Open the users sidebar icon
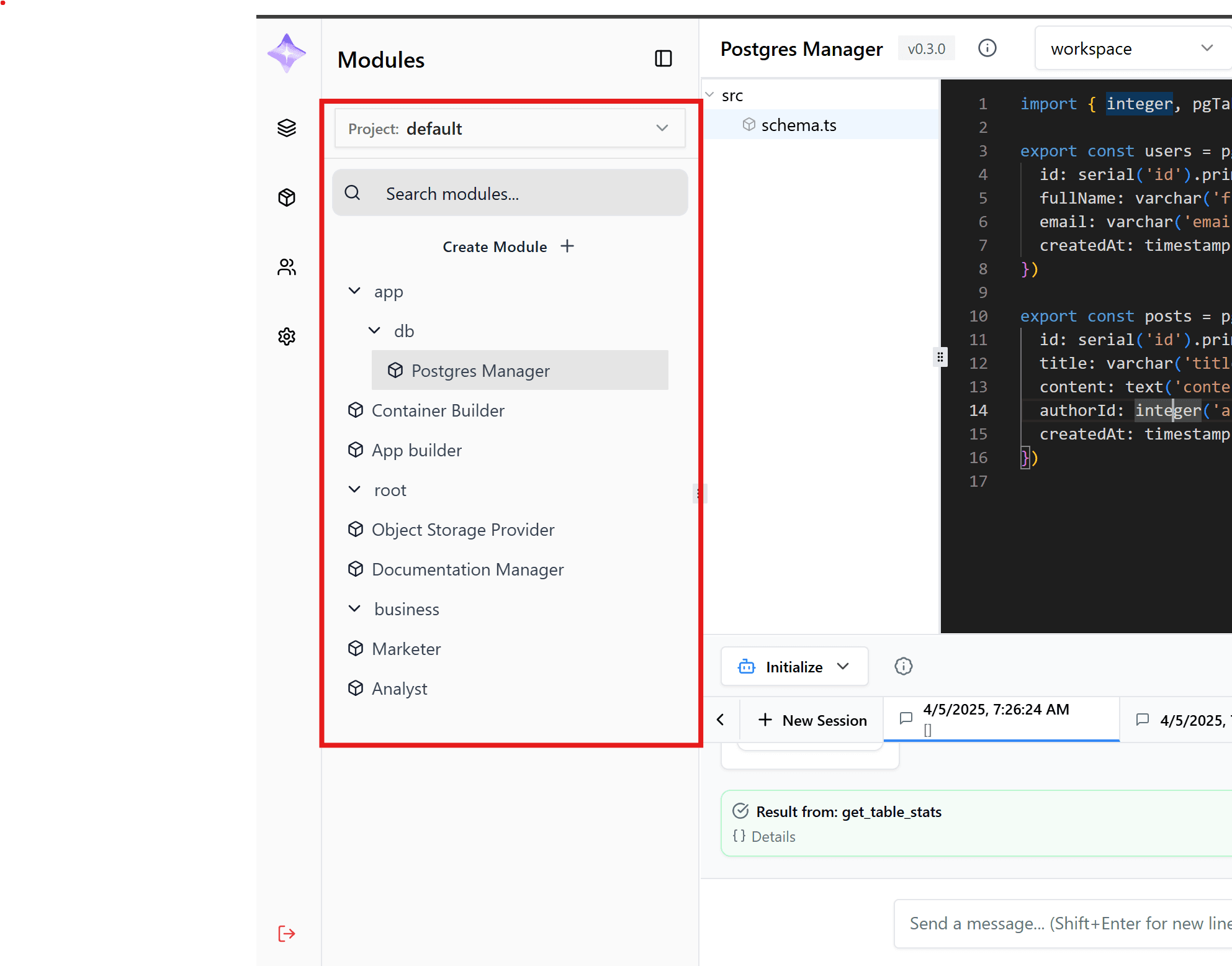This screenshot has height=966, width=1232. point(286,267)
